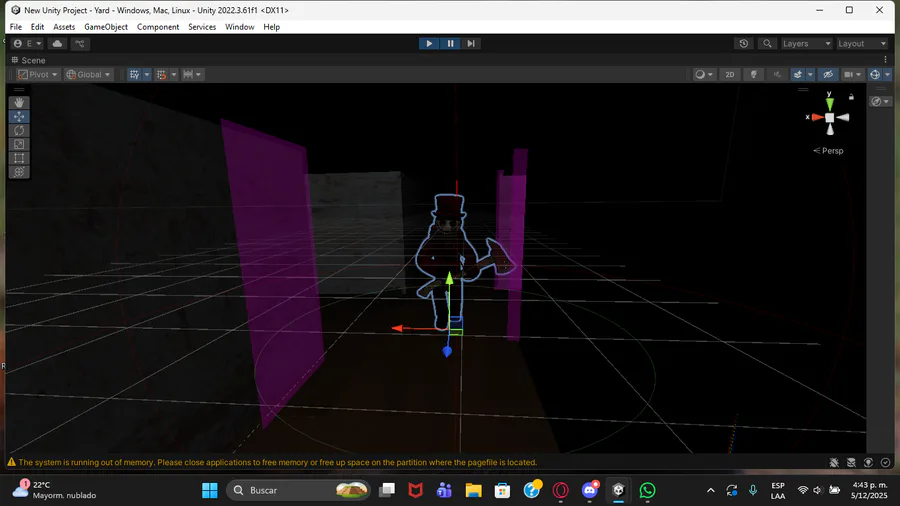Open the File menu
This screenshot has width=900, height=506.
pos(15,27)
